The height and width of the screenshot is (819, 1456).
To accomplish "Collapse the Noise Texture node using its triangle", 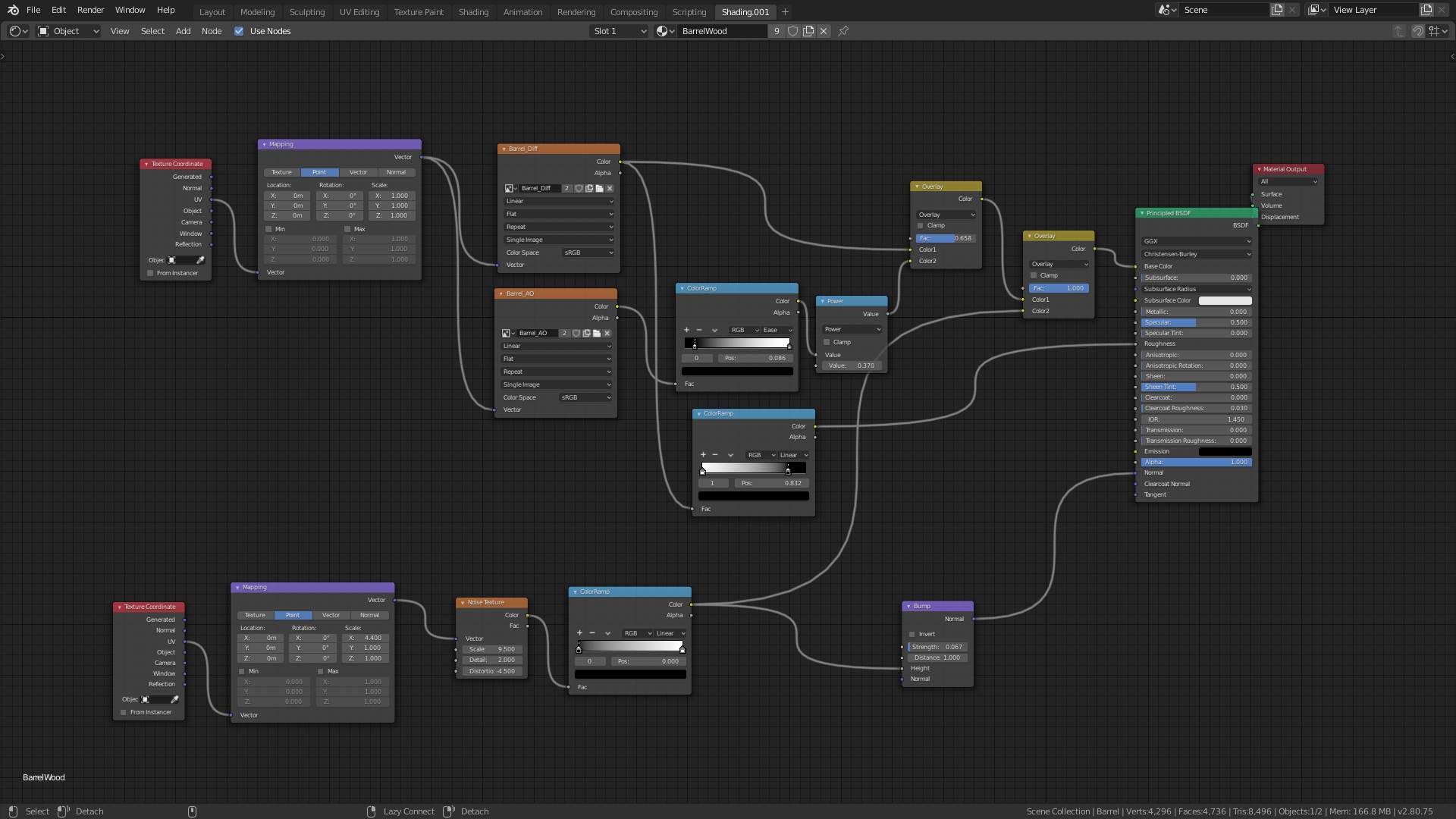I will [x=463, y=602].
